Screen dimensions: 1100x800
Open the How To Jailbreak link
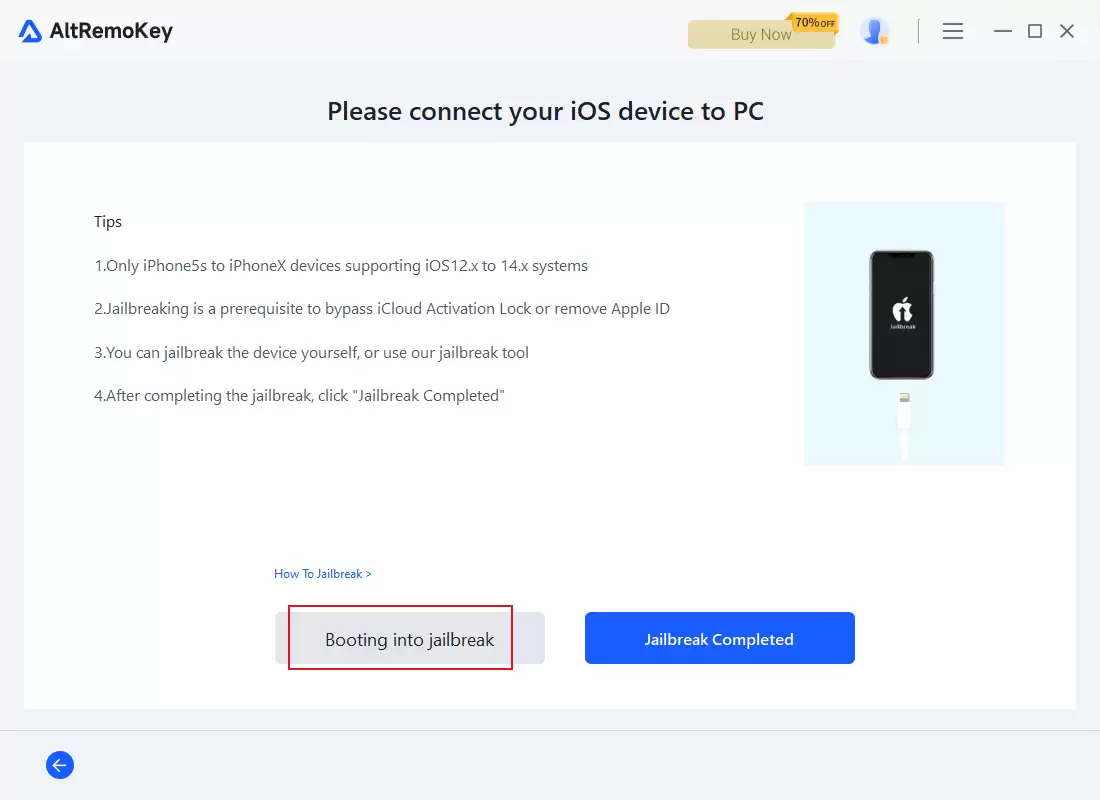click(x=323, y=574)
